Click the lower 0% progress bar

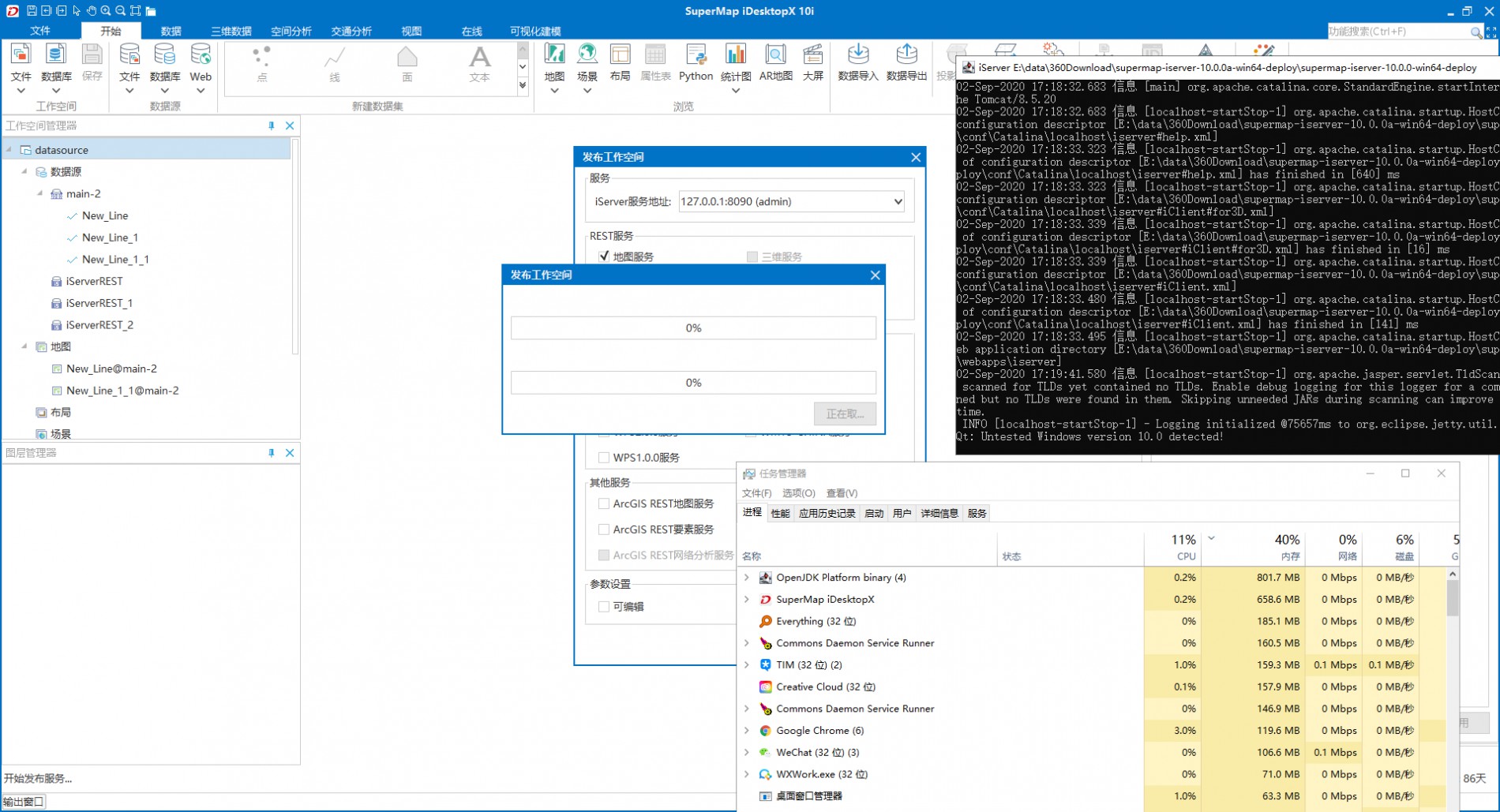click(x=693, y=383)
